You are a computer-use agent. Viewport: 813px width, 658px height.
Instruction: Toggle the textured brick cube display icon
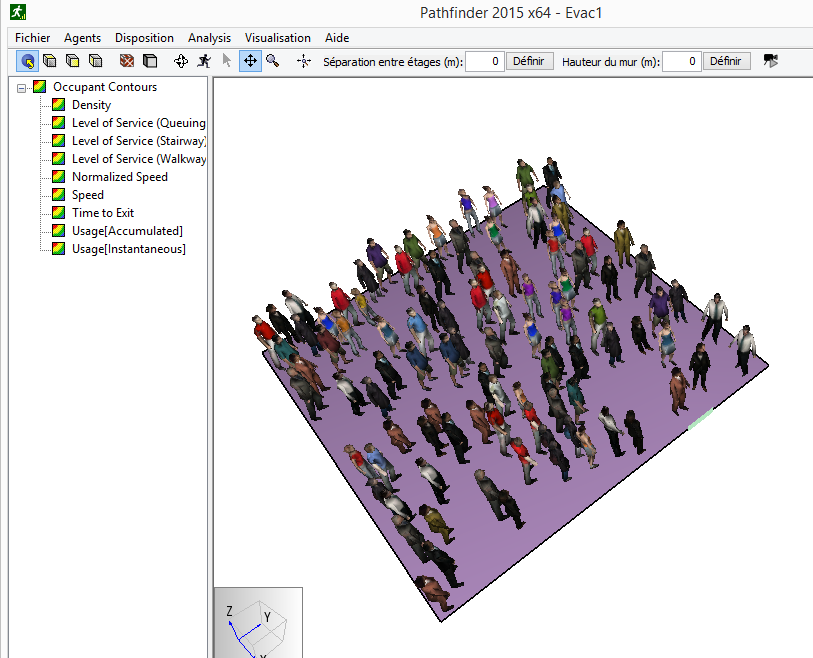click(x=127, y=61)
